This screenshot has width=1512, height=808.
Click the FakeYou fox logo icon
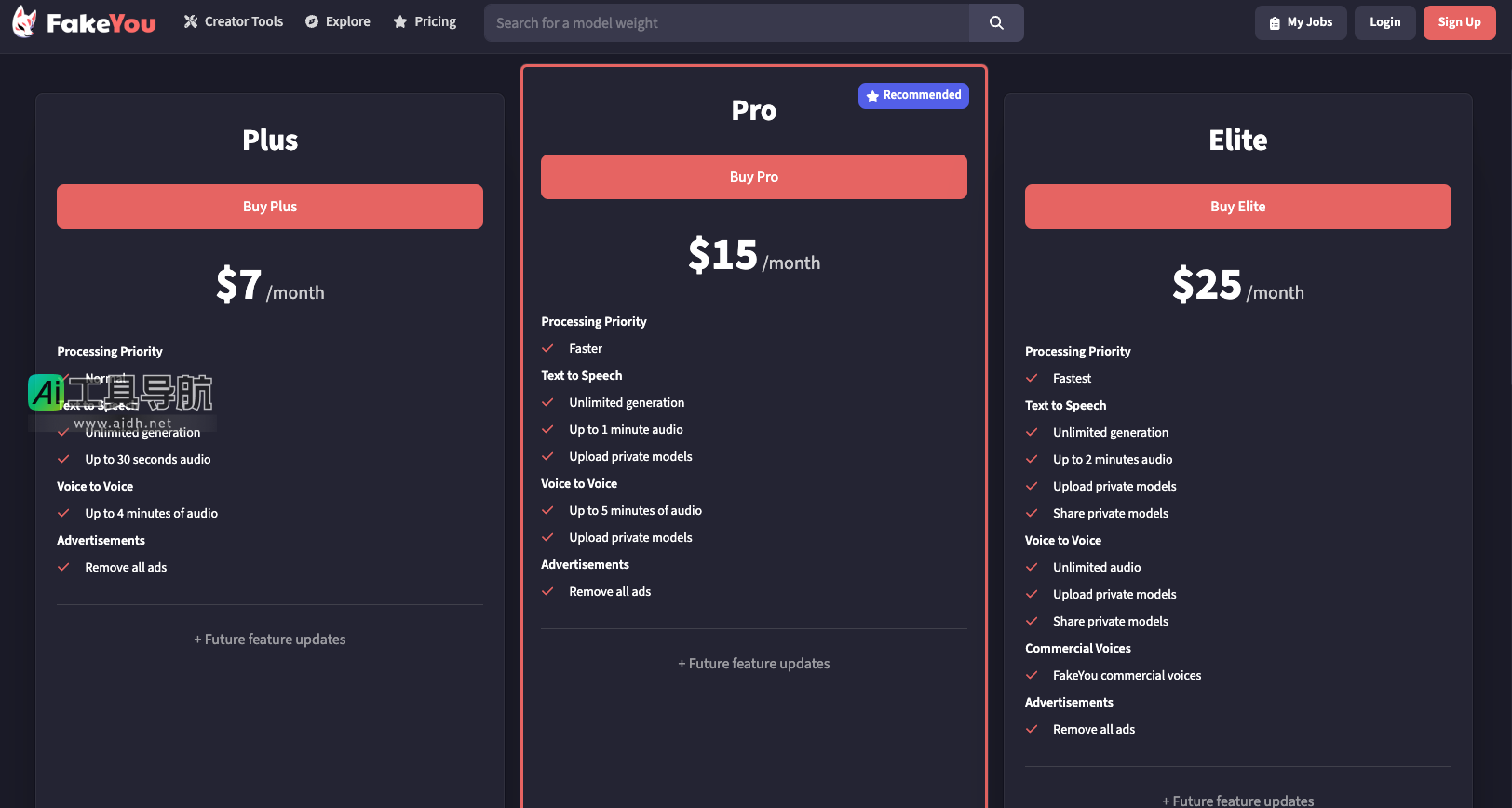click(x=24, y=21)
